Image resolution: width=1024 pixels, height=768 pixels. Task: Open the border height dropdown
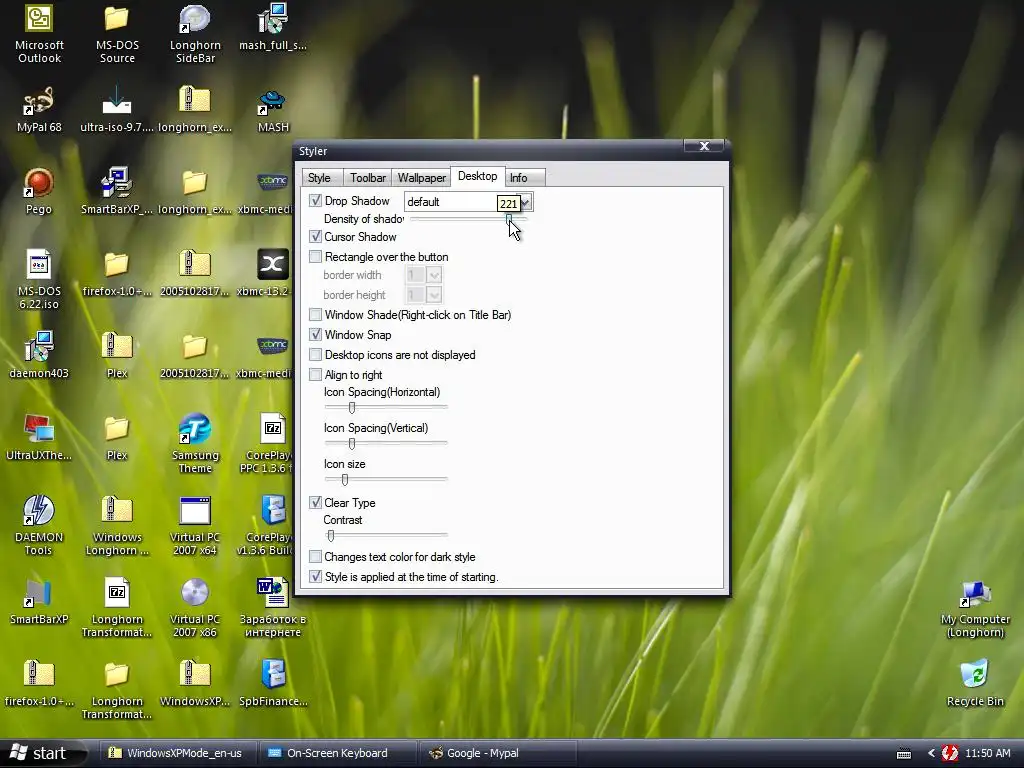coord(434,295)
